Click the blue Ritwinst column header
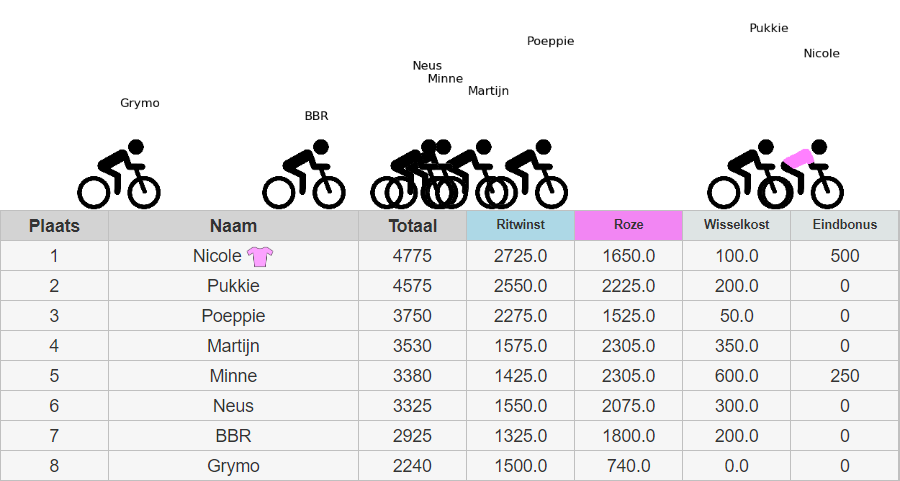 point(520,225)
